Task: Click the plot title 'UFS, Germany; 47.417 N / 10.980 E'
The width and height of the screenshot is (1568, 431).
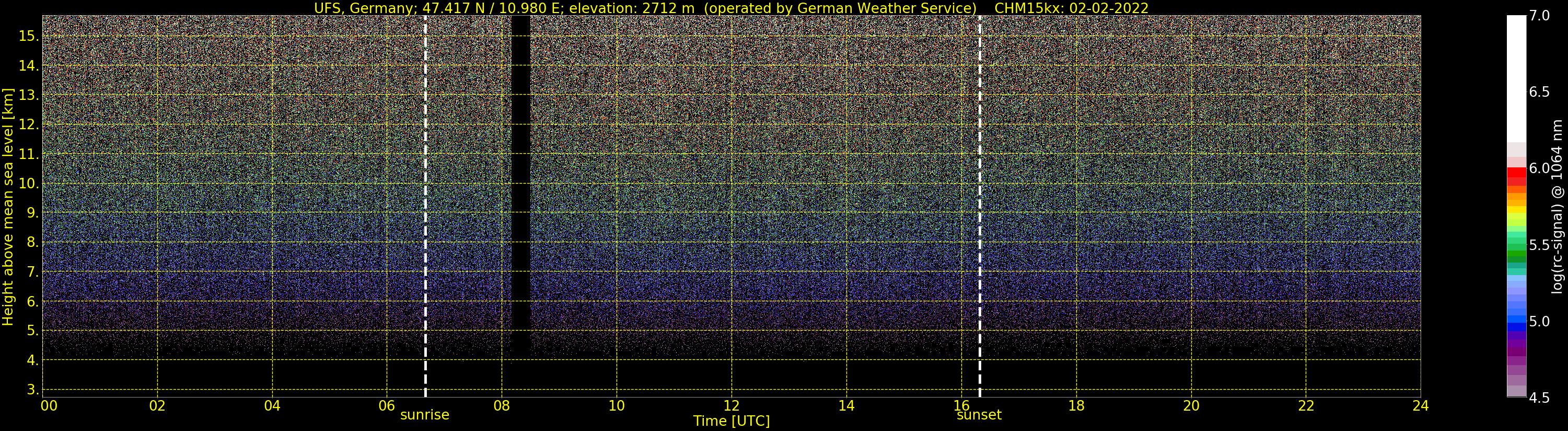Action: click(439, 8)
